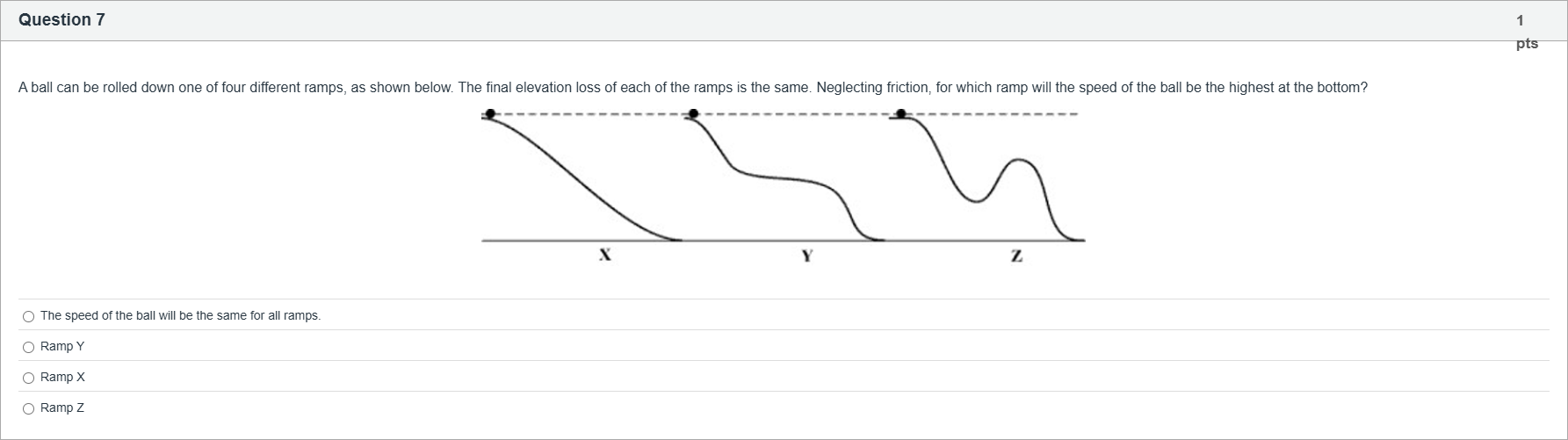1568x440 pixels.
Task: Click the ball dot atop ramp Z
Action: (901, 113)
